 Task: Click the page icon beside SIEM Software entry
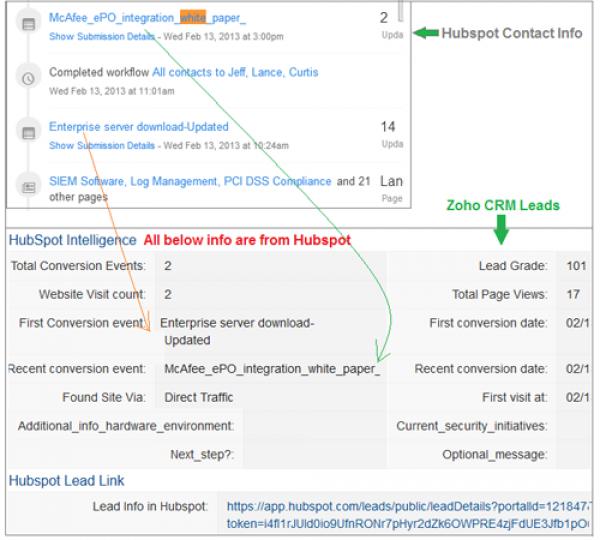coord(29,186)
